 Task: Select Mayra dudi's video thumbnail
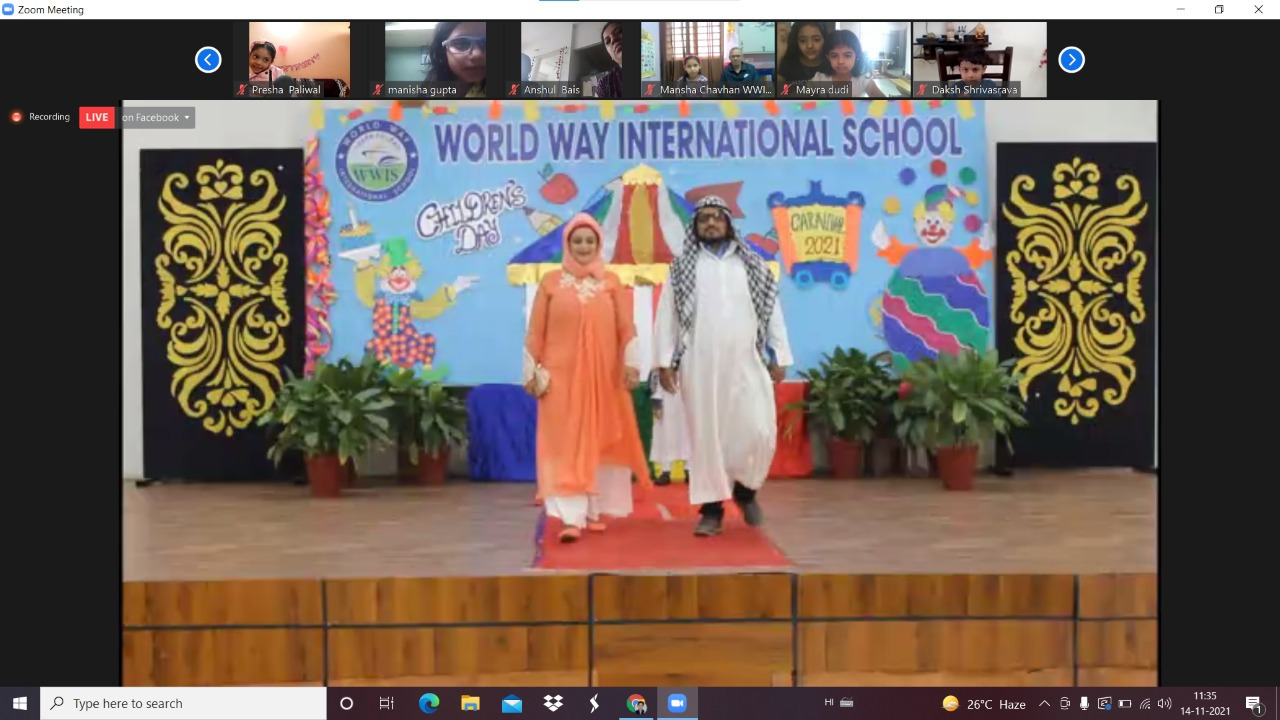(x=843, y=60)
